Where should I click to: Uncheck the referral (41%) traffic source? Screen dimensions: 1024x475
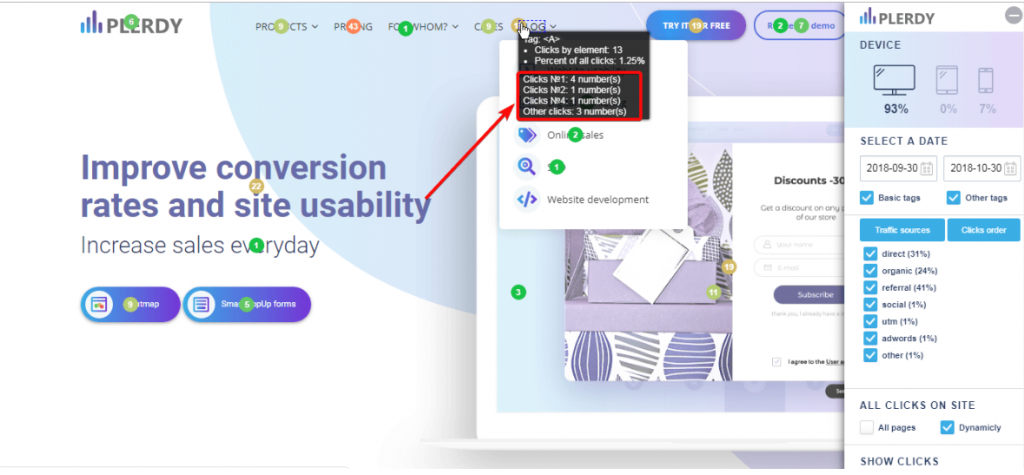(x=870, y=287)
